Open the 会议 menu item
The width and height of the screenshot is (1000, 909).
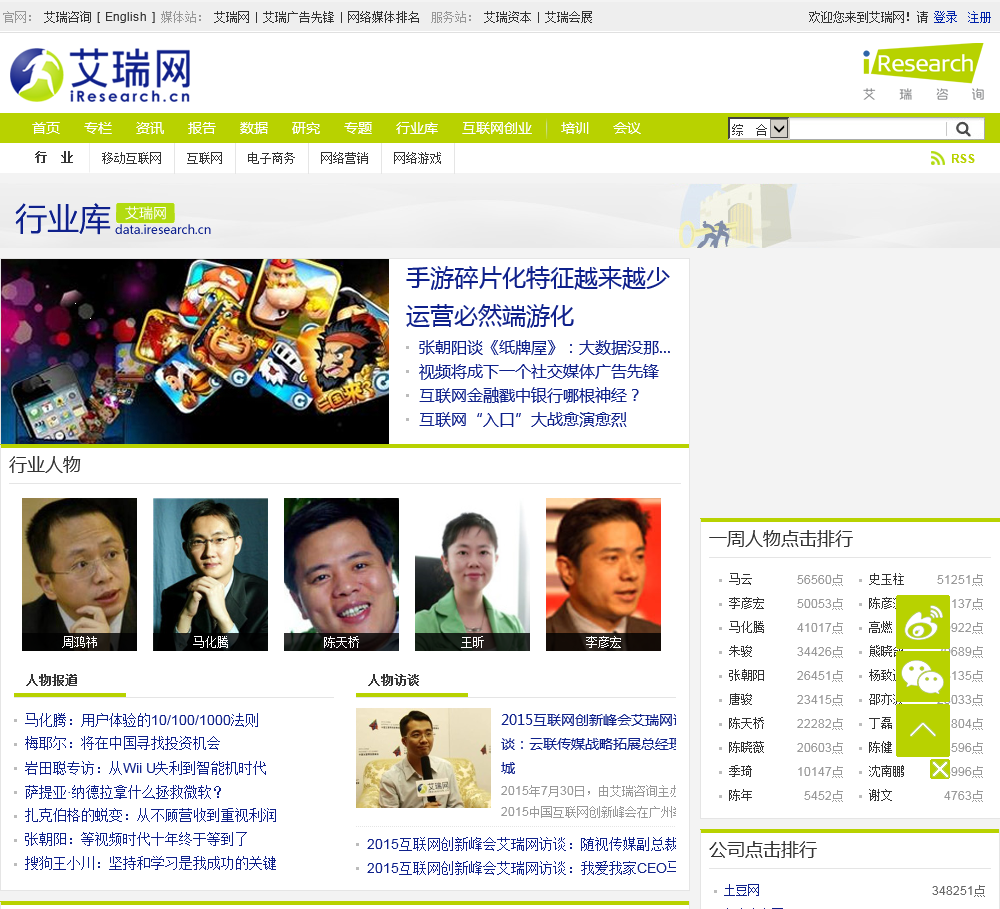[x=627, y=128]
